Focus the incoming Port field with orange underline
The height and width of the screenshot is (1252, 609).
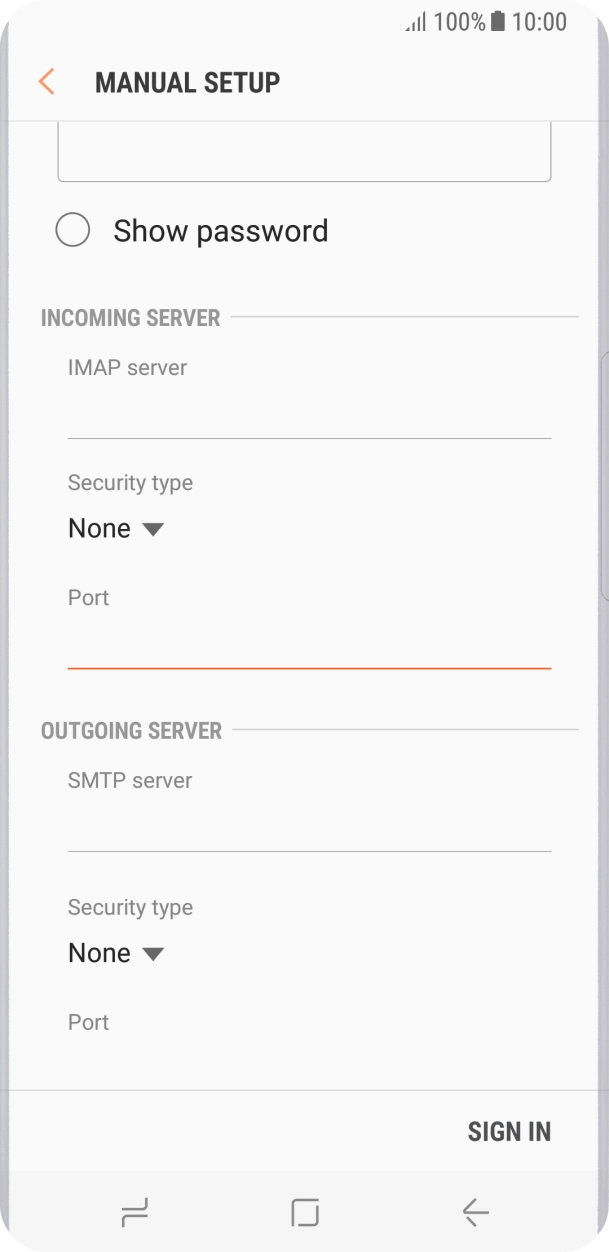coord(309,640)
